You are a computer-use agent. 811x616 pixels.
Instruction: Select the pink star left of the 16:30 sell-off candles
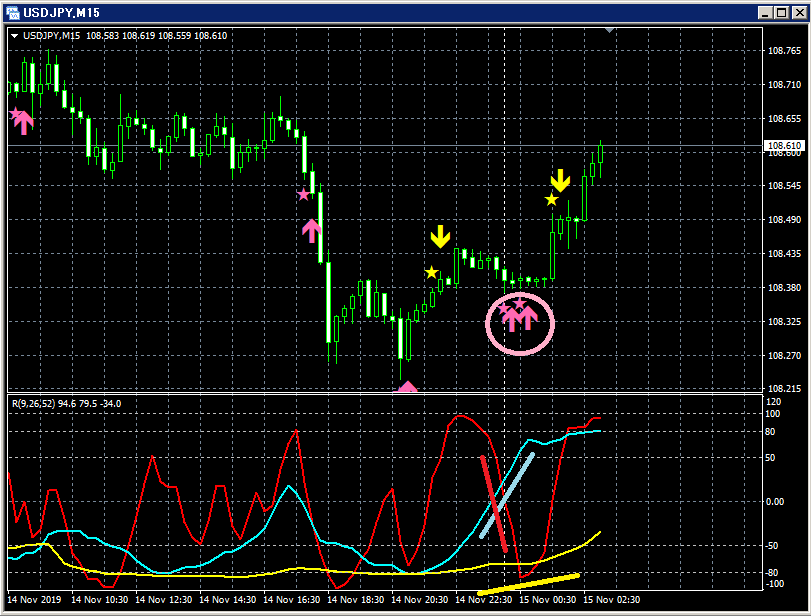click(304, 195)
